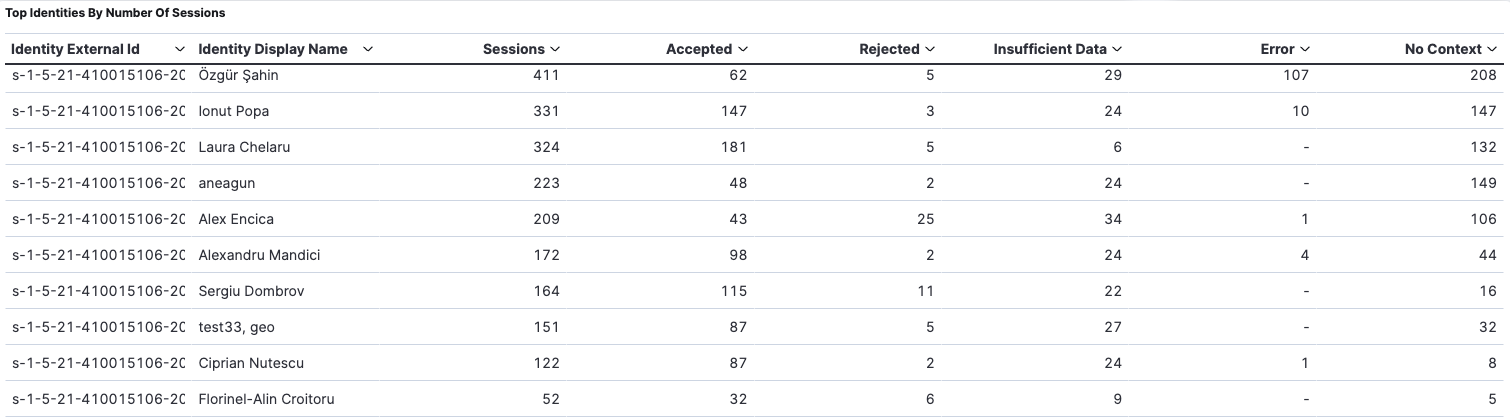Click the Florinel-Alin Croitoru row name
The width and height of the screenshot is (1510, 417).
266,399
